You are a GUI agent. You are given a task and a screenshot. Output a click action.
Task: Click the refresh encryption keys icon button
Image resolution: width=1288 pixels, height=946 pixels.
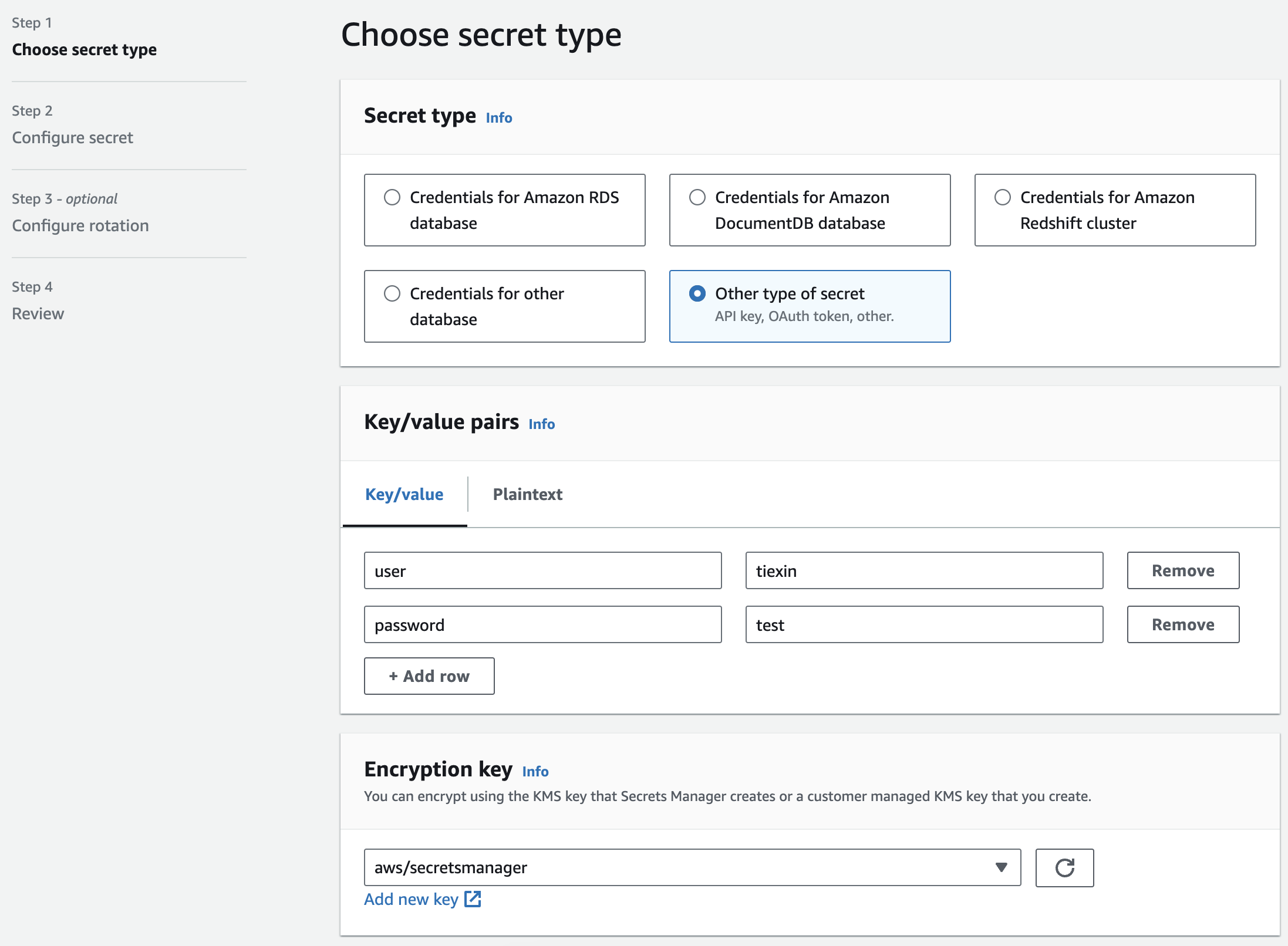click(x=1064, y=867)
